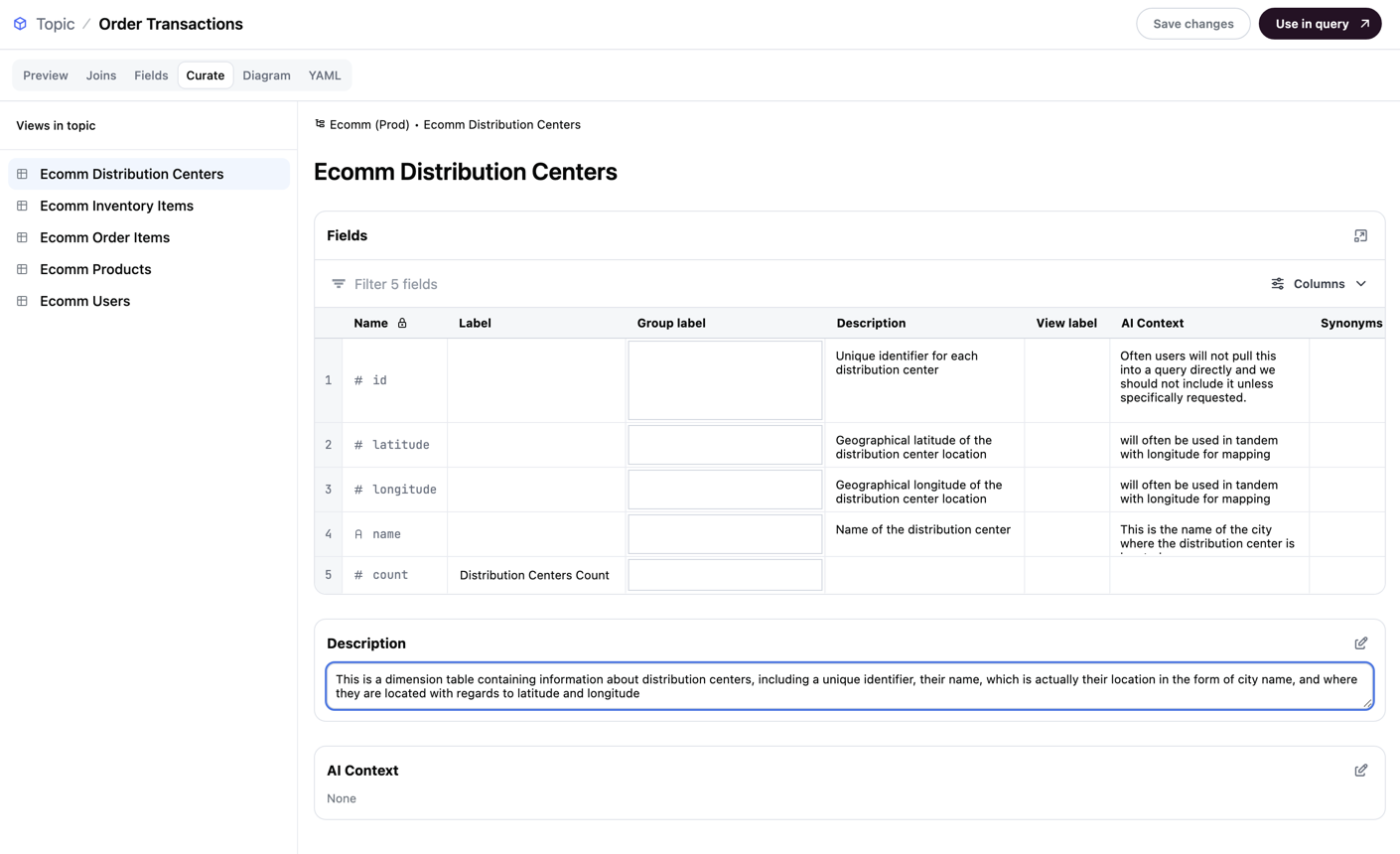Click the Group label input for count row
Screen dimensions: 1400x854
coord(725,575)
